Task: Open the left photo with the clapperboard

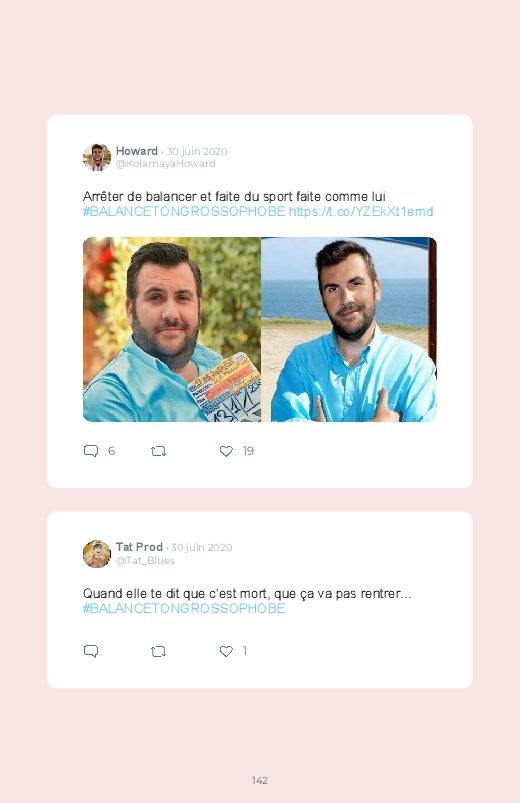Action: [172, 329]
